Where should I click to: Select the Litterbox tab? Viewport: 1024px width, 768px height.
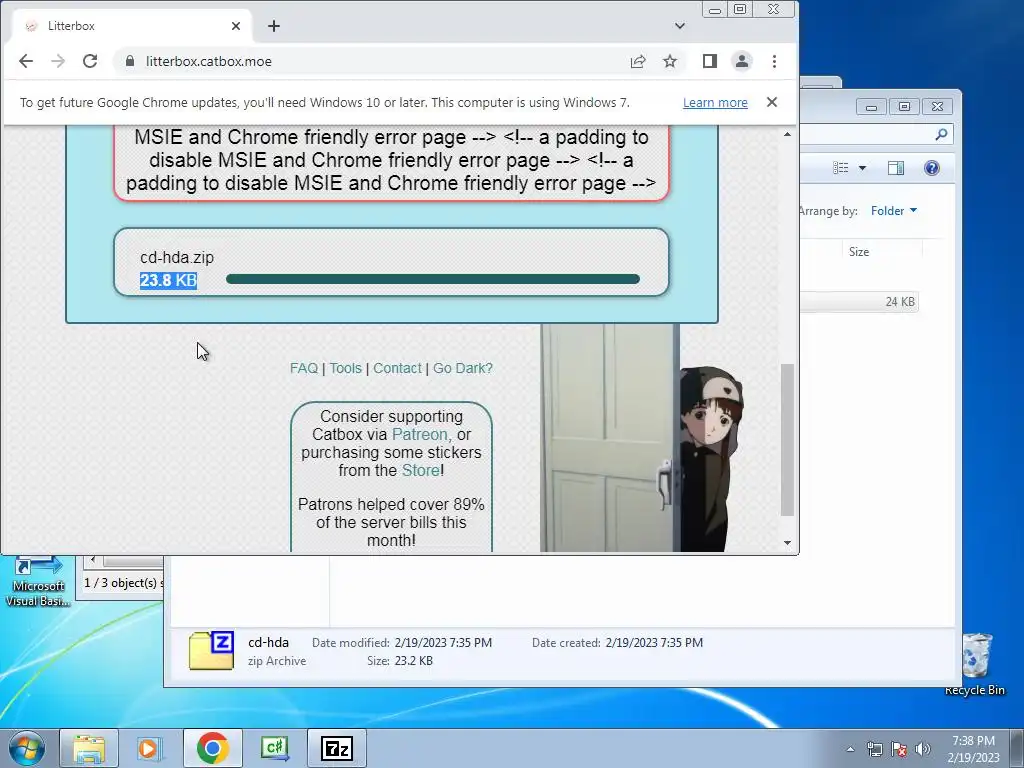(131, 26)
